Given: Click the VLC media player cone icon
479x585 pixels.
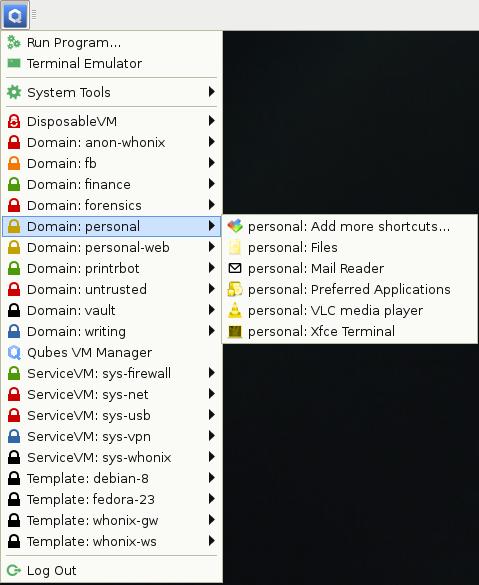Looking at the screenshot, I should (235, 310).
